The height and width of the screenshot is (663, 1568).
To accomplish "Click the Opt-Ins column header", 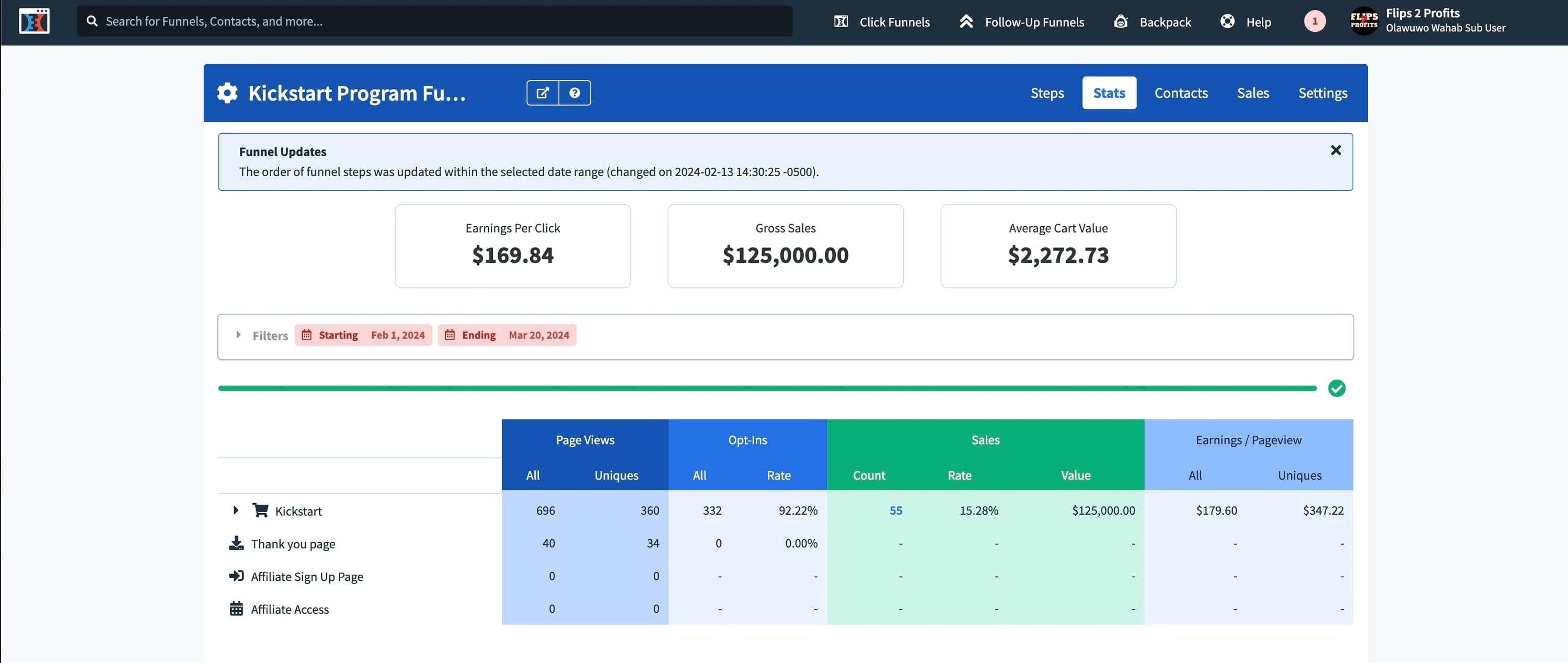I will click(x=747, y=440).
